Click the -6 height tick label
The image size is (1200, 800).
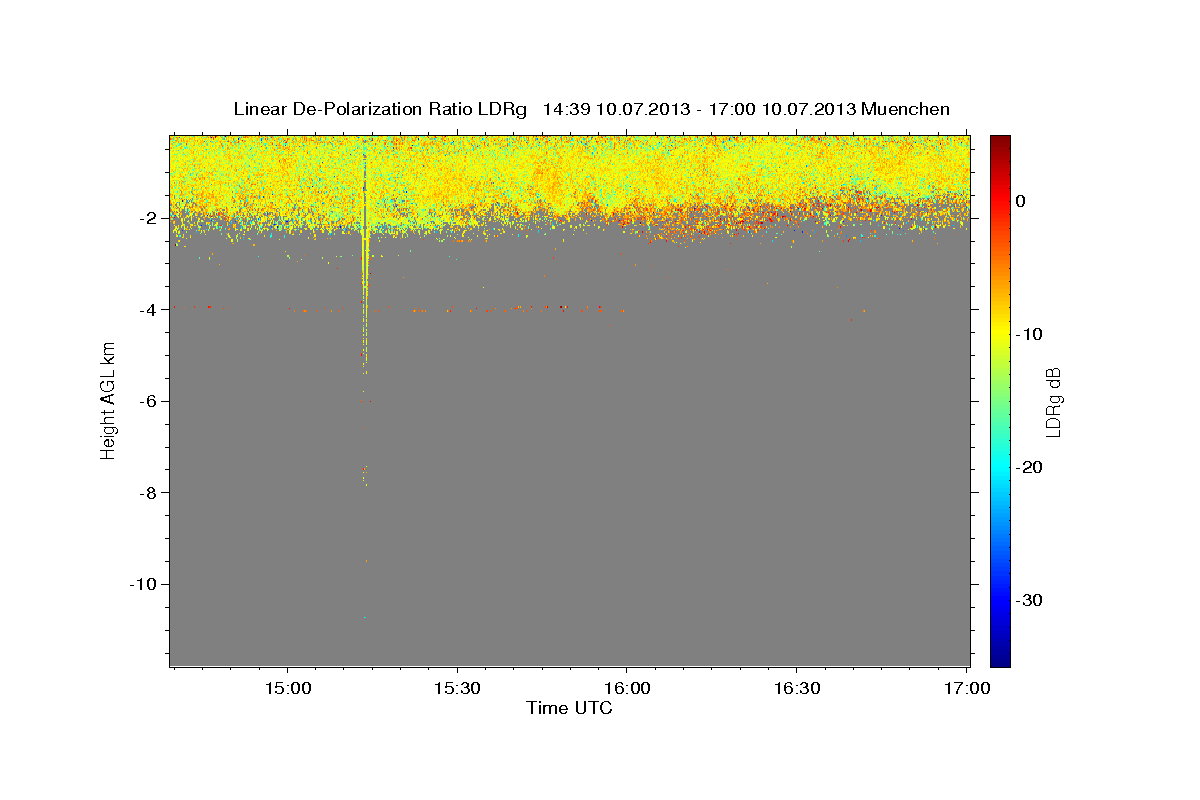150,401
